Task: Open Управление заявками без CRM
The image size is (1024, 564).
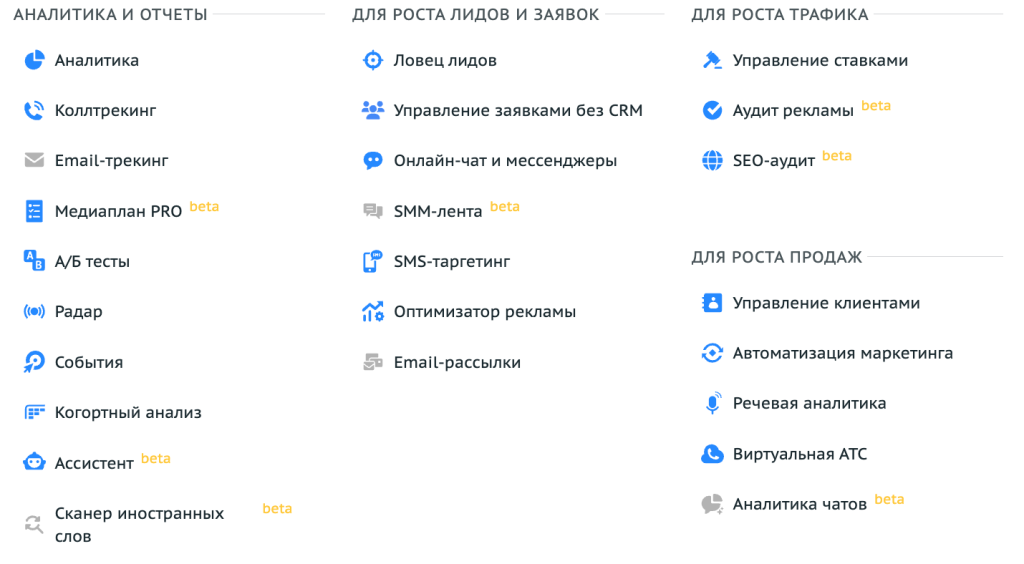Action: coord(518,110)
